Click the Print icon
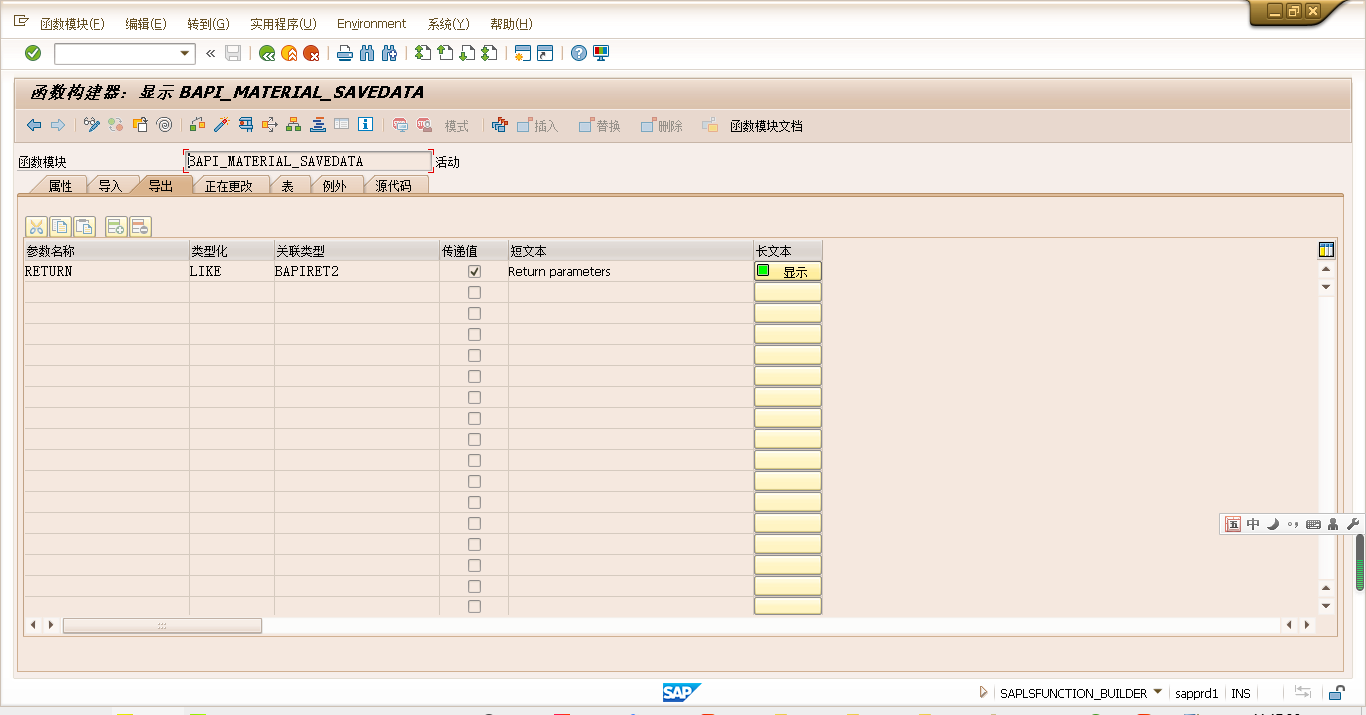The width and height of the screenshot is (1366, 715). (x=344, y=53)
